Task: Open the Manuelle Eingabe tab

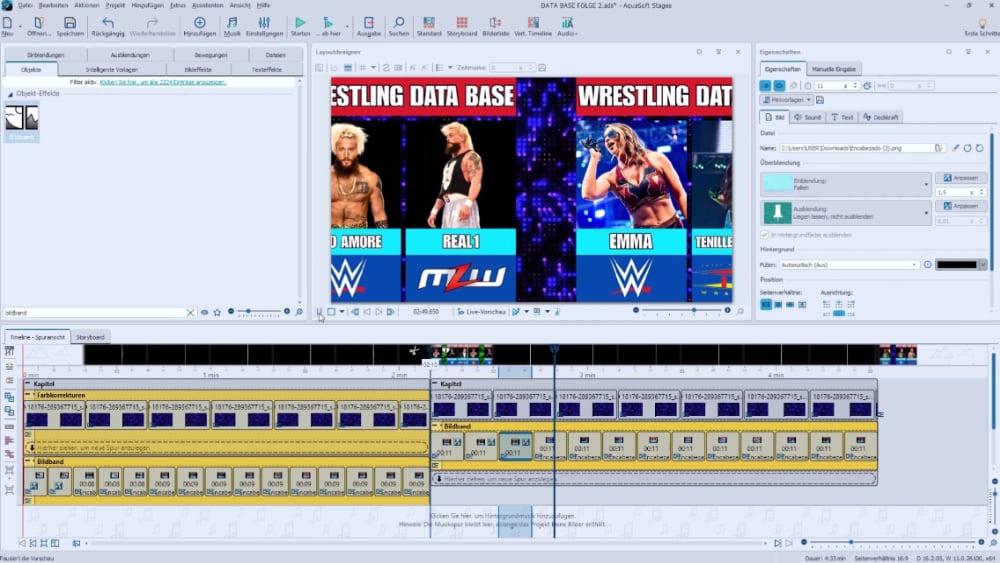Action: (x=833, y=69)
